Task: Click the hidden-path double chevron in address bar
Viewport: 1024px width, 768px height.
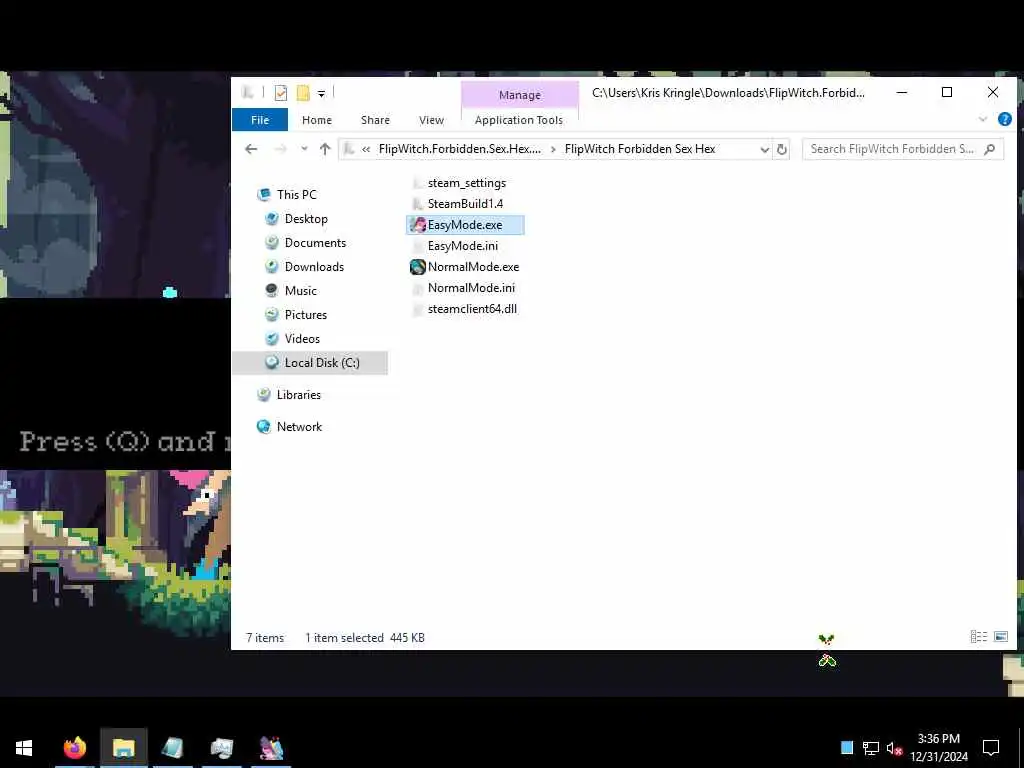Action: pos(366,150)
